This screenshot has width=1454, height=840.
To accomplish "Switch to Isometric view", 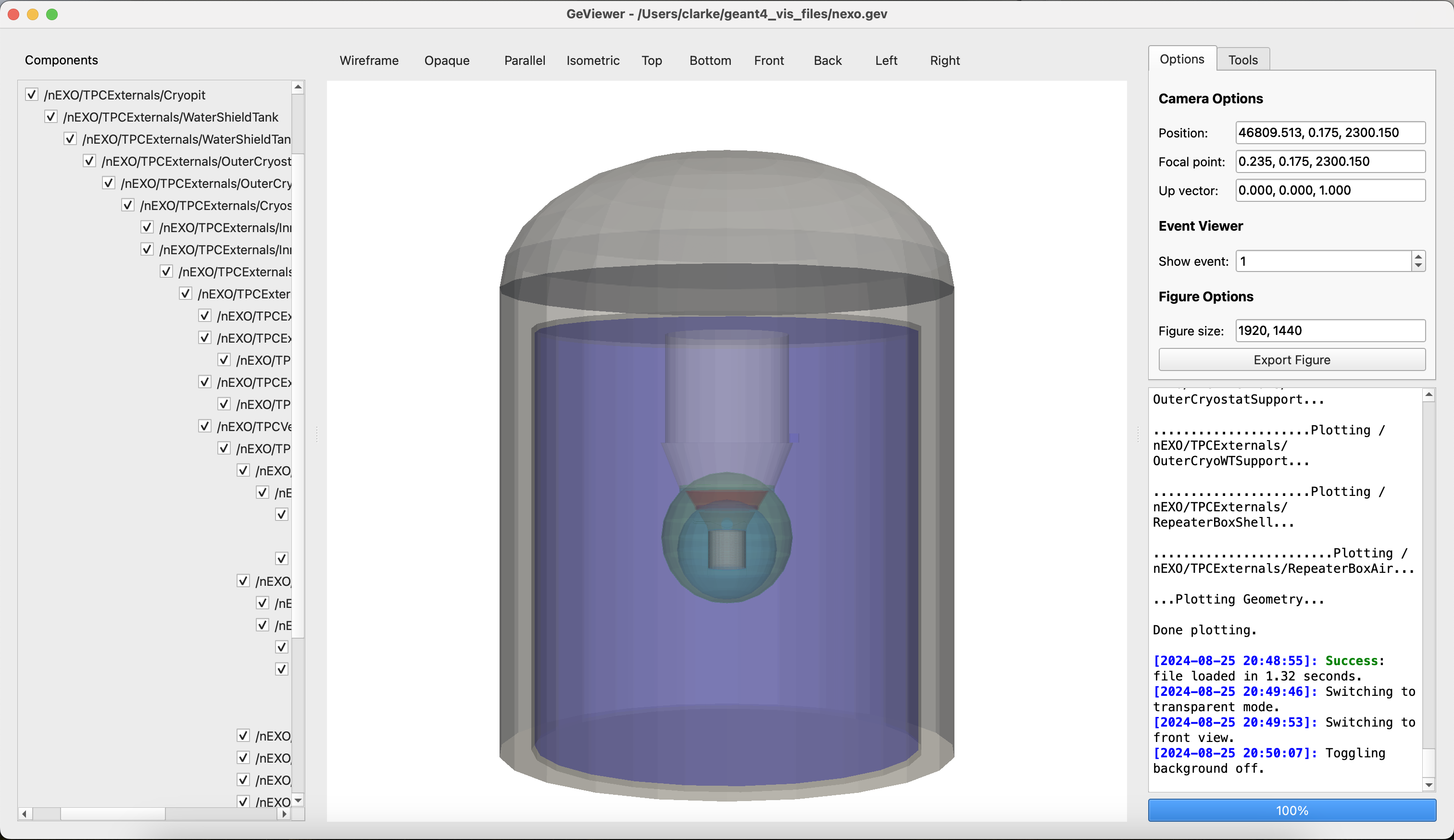I will coord(592,61).
